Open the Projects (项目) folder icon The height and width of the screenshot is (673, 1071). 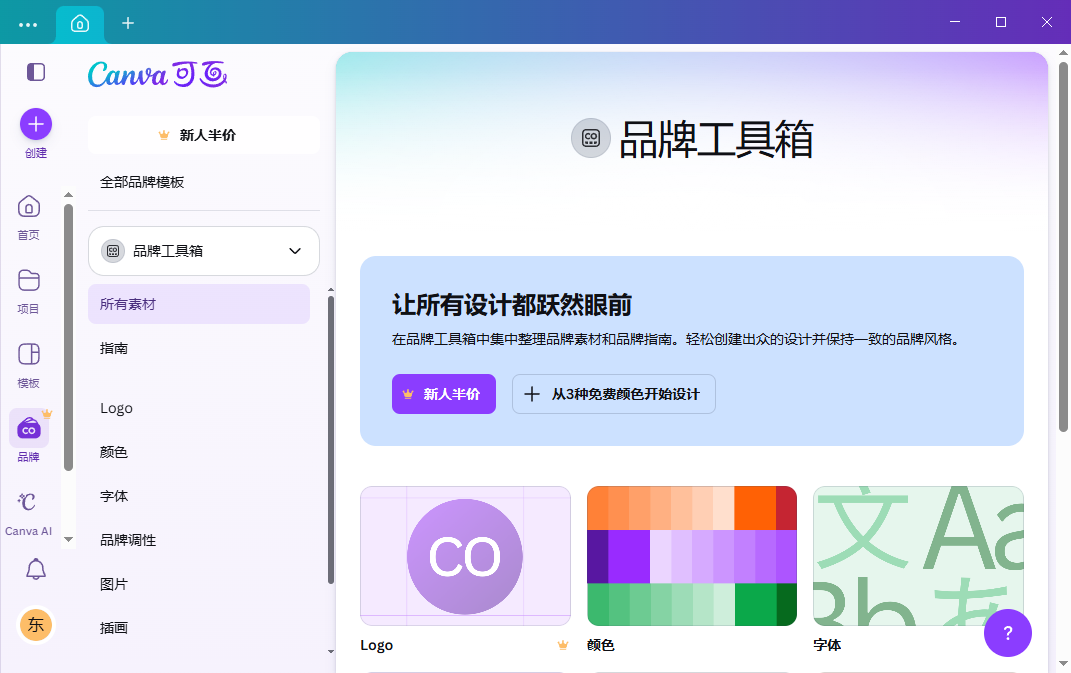pos(29,280)
